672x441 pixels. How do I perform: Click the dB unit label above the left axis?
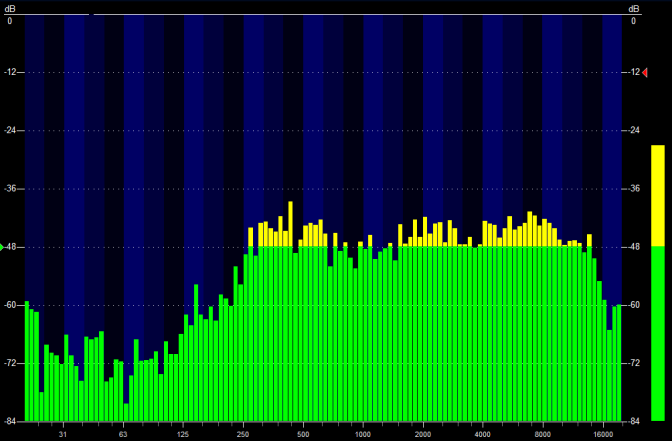9,9
